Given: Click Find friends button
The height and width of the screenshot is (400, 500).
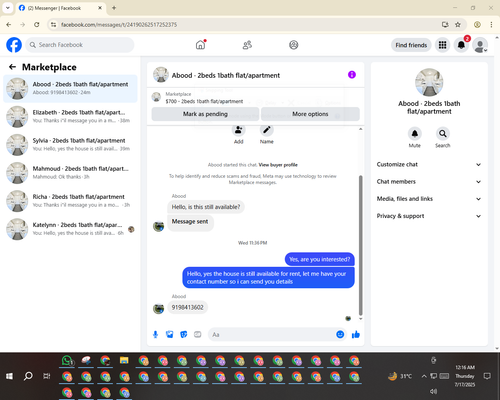Looking at the screenshot, I should coord(411,45).
